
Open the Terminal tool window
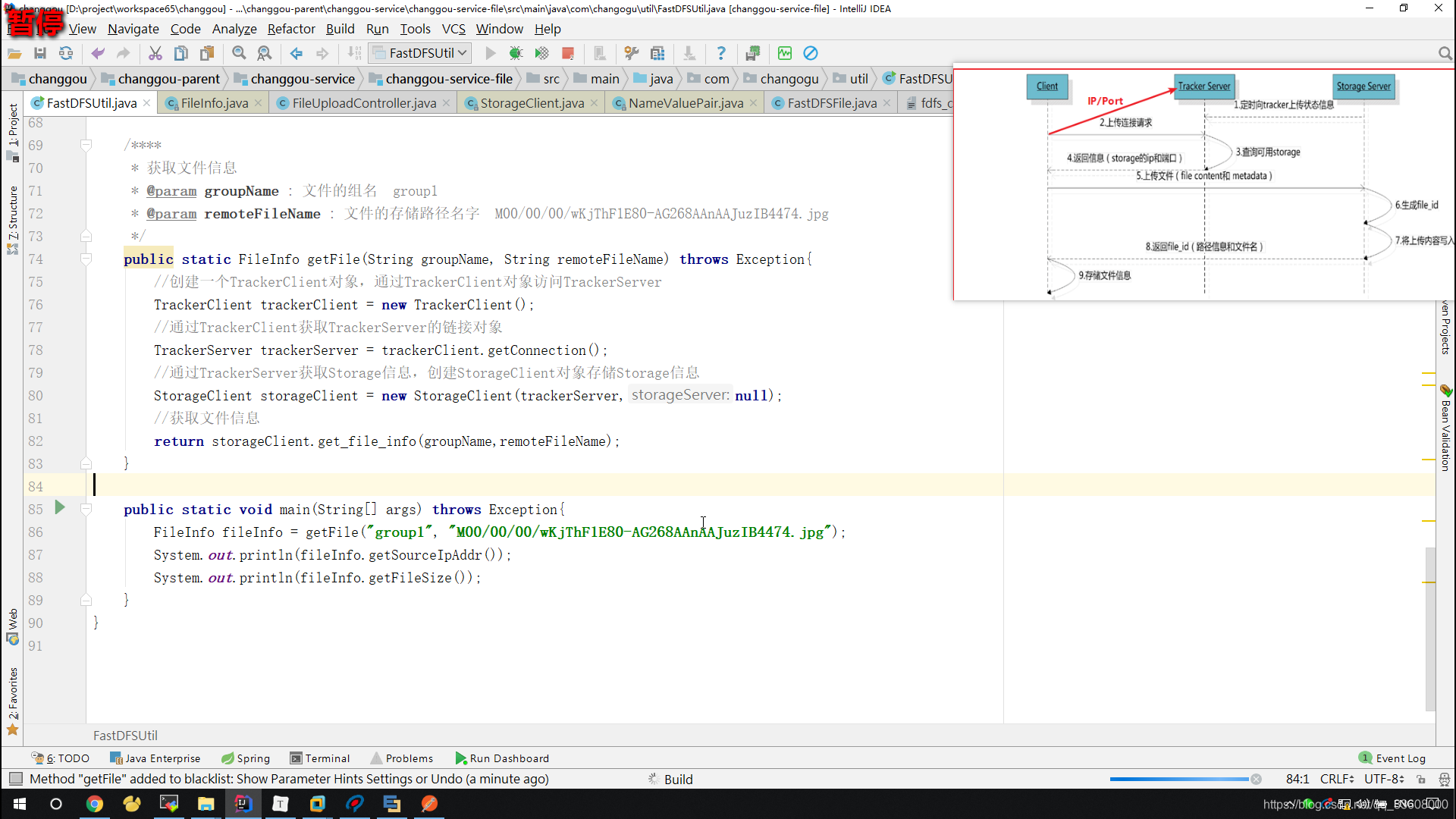click(x=320, y=758)
